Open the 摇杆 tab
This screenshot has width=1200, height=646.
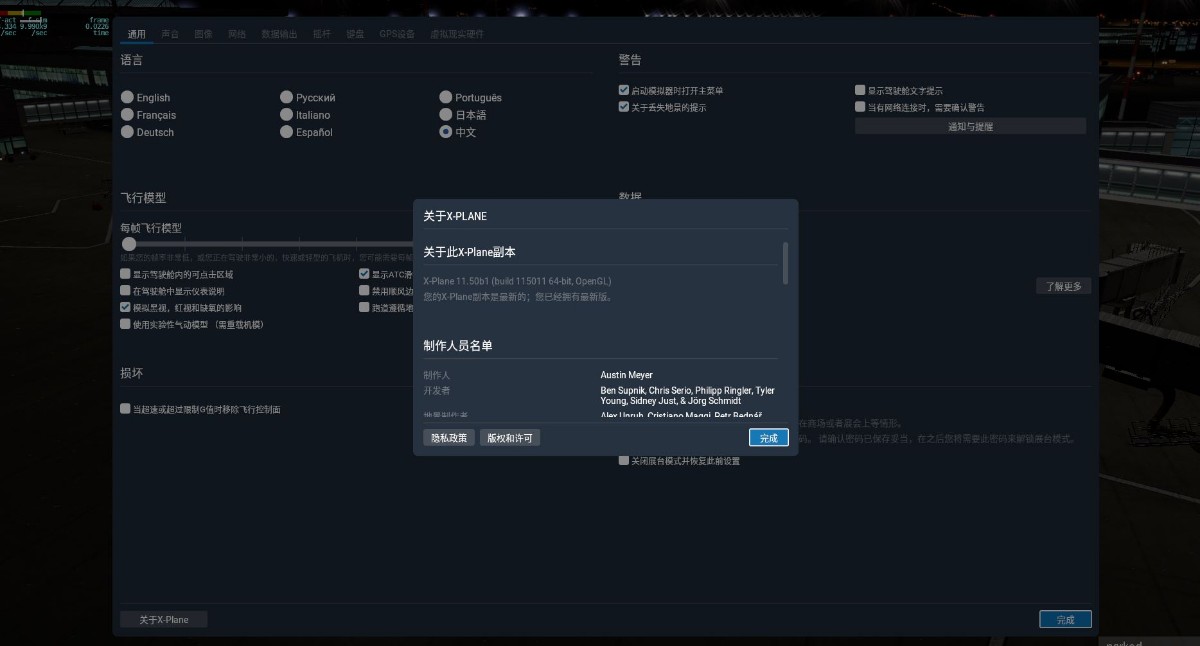[322, 34]
